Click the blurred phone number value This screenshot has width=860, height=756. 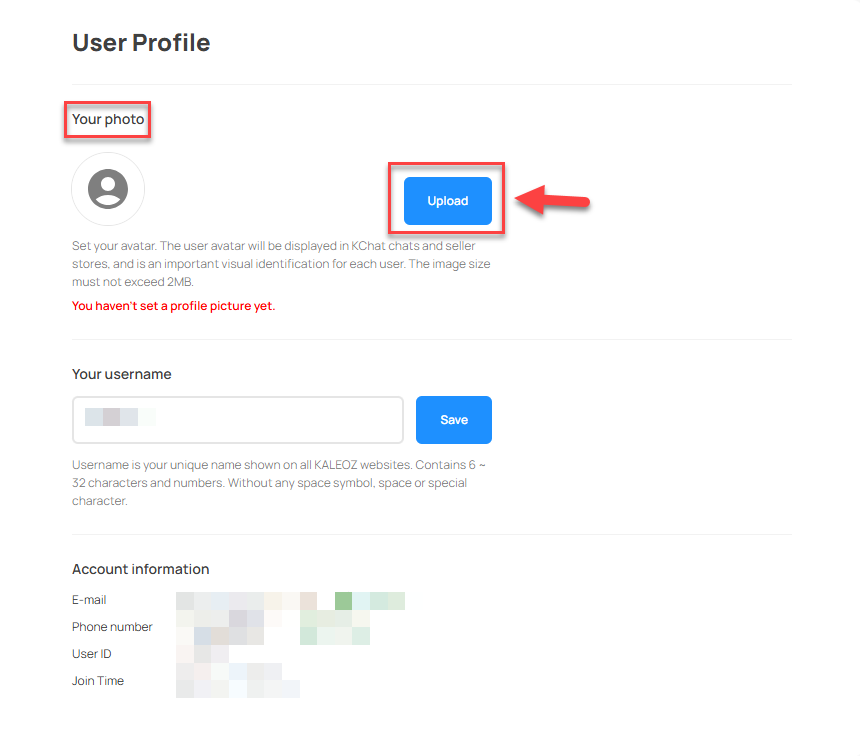pyautogui.click(x=273, y=627)
